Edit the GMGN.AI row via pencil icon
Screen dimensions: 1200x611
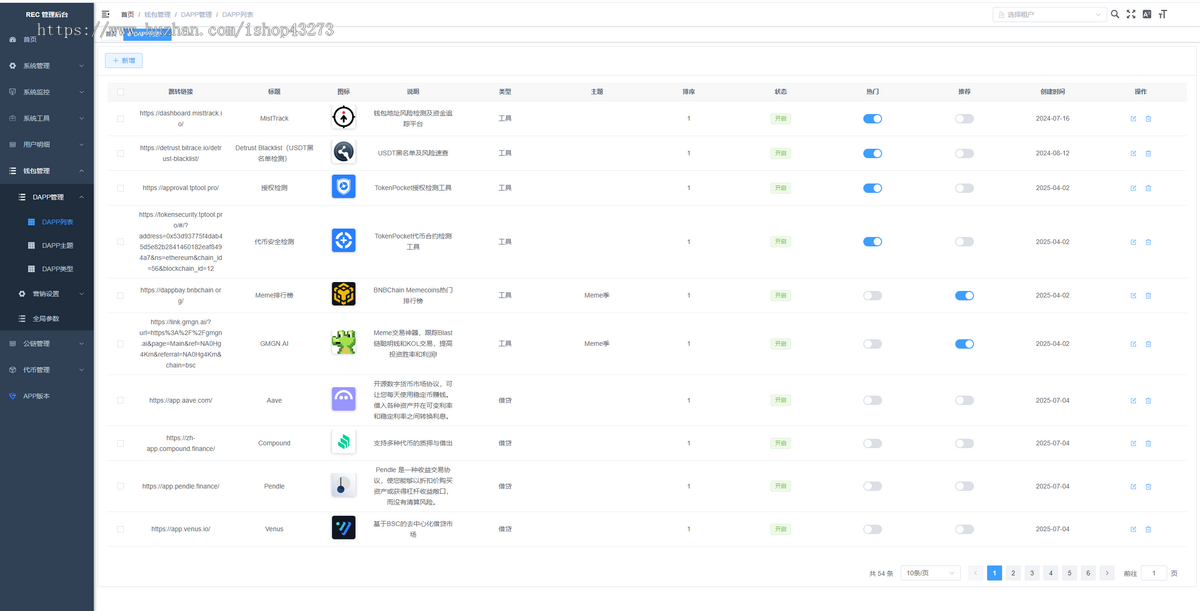click(x=1133, y=343)
